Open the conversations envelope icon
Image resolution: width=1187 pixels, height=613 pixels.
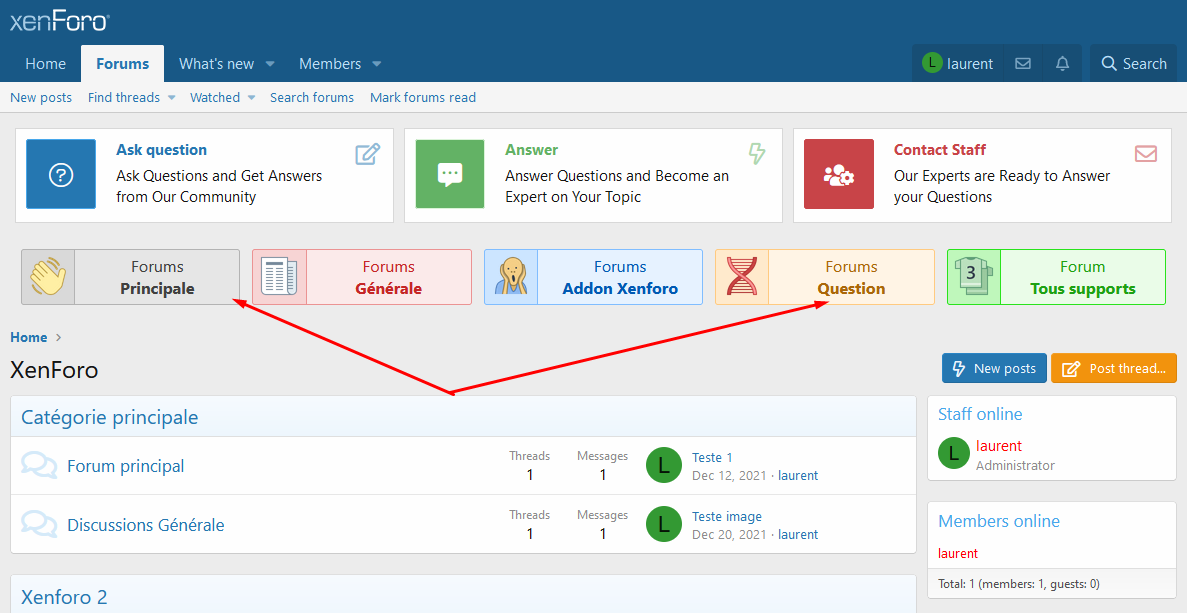click(1023, 64)
